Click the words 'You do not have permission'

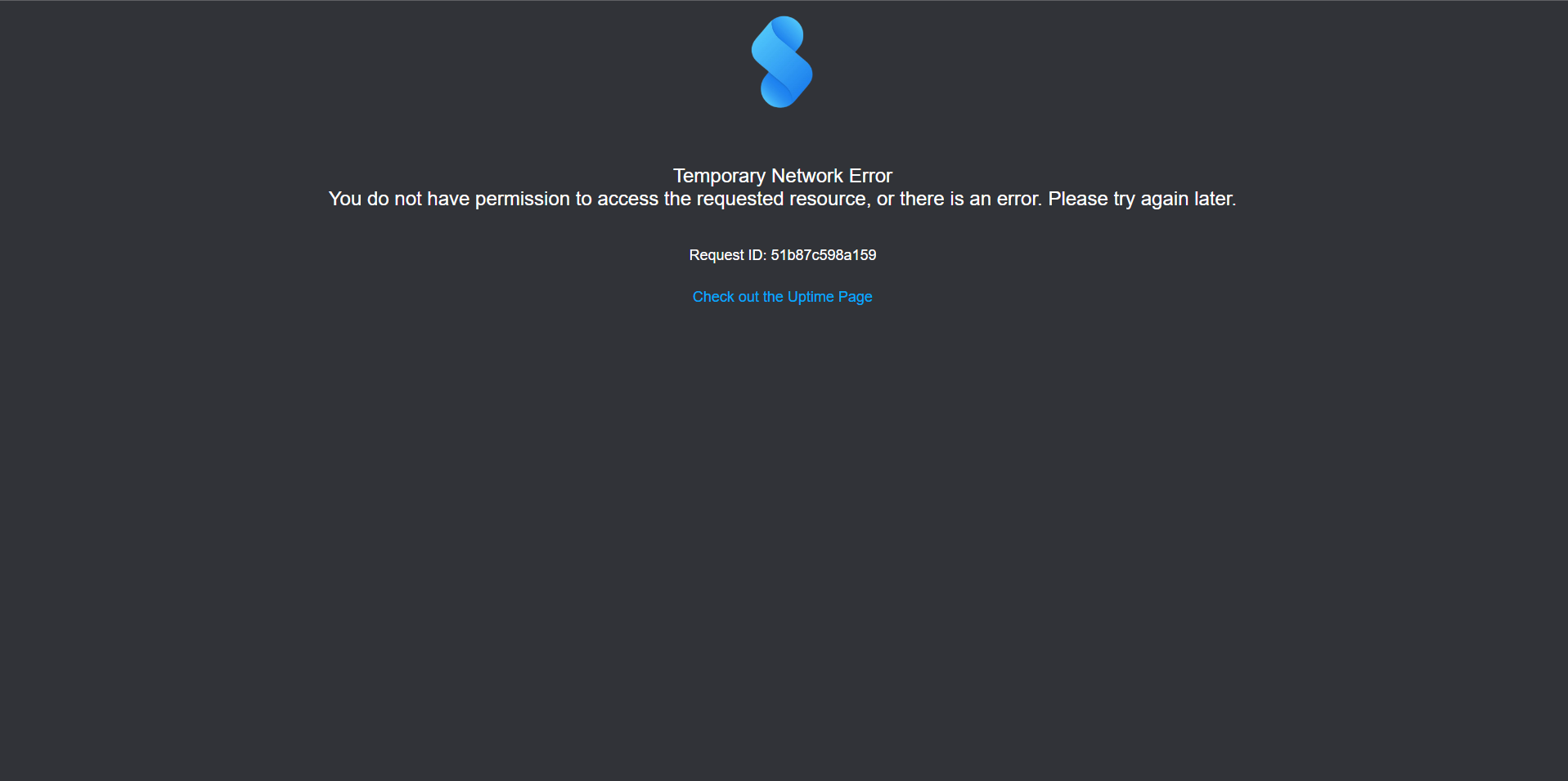click(449, 199)
